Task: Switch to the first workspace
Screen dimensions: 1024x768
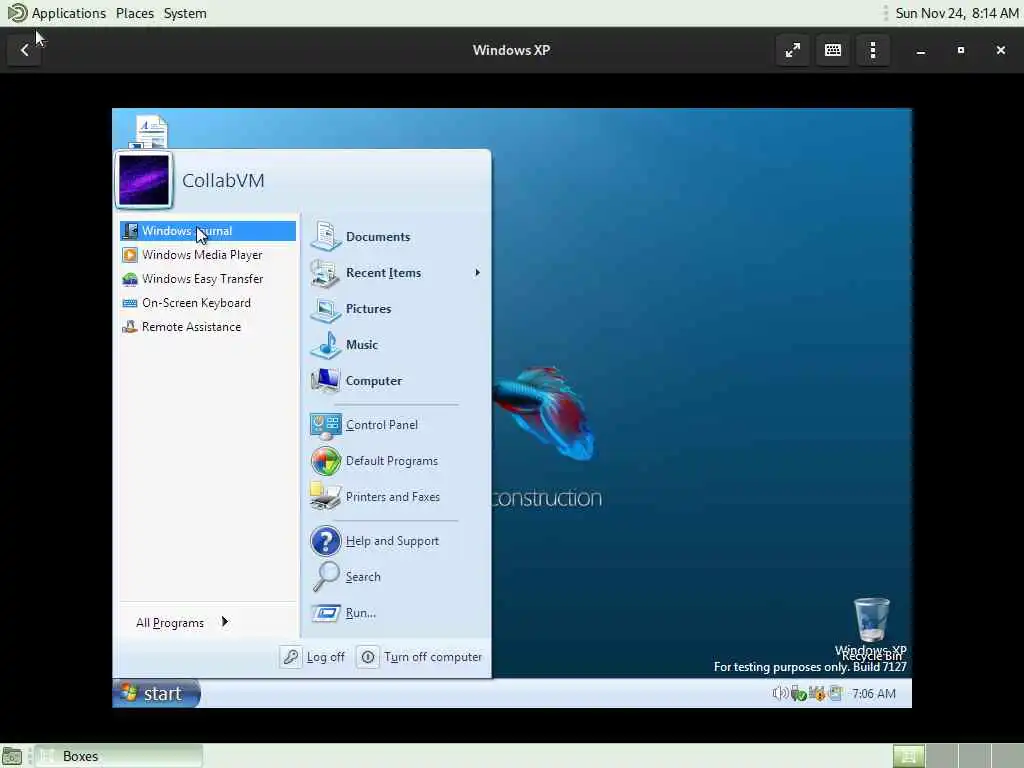Action: [908, 756]
